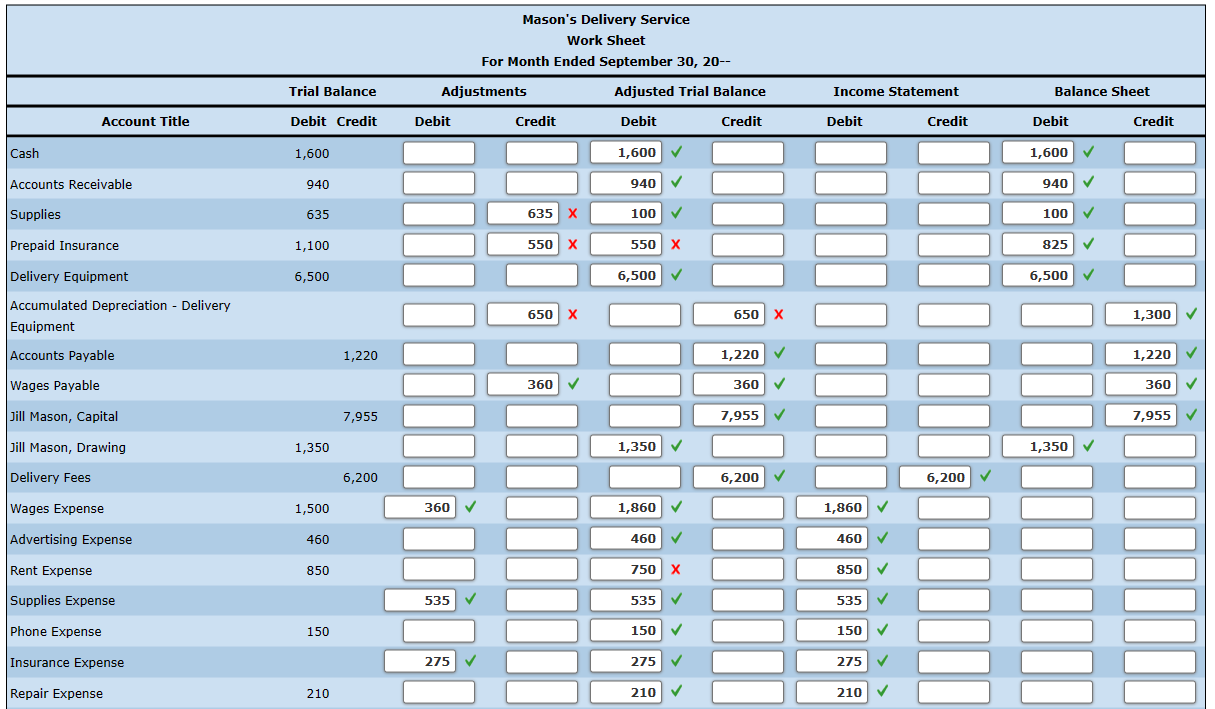The image size is (1215, 709).
Task: Click Jill Mason Drawing balance sheet debit field 1,350
Action: click(1038, 447)
